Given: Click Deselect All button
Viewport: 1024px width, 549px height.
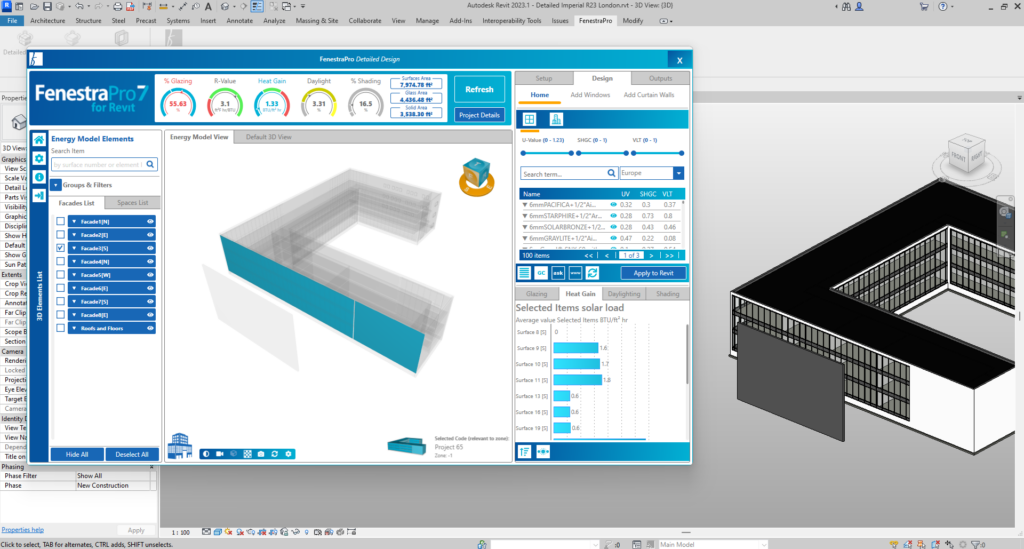Looking at the screenshot, I should pyautogui.click(x=132, y=454).
